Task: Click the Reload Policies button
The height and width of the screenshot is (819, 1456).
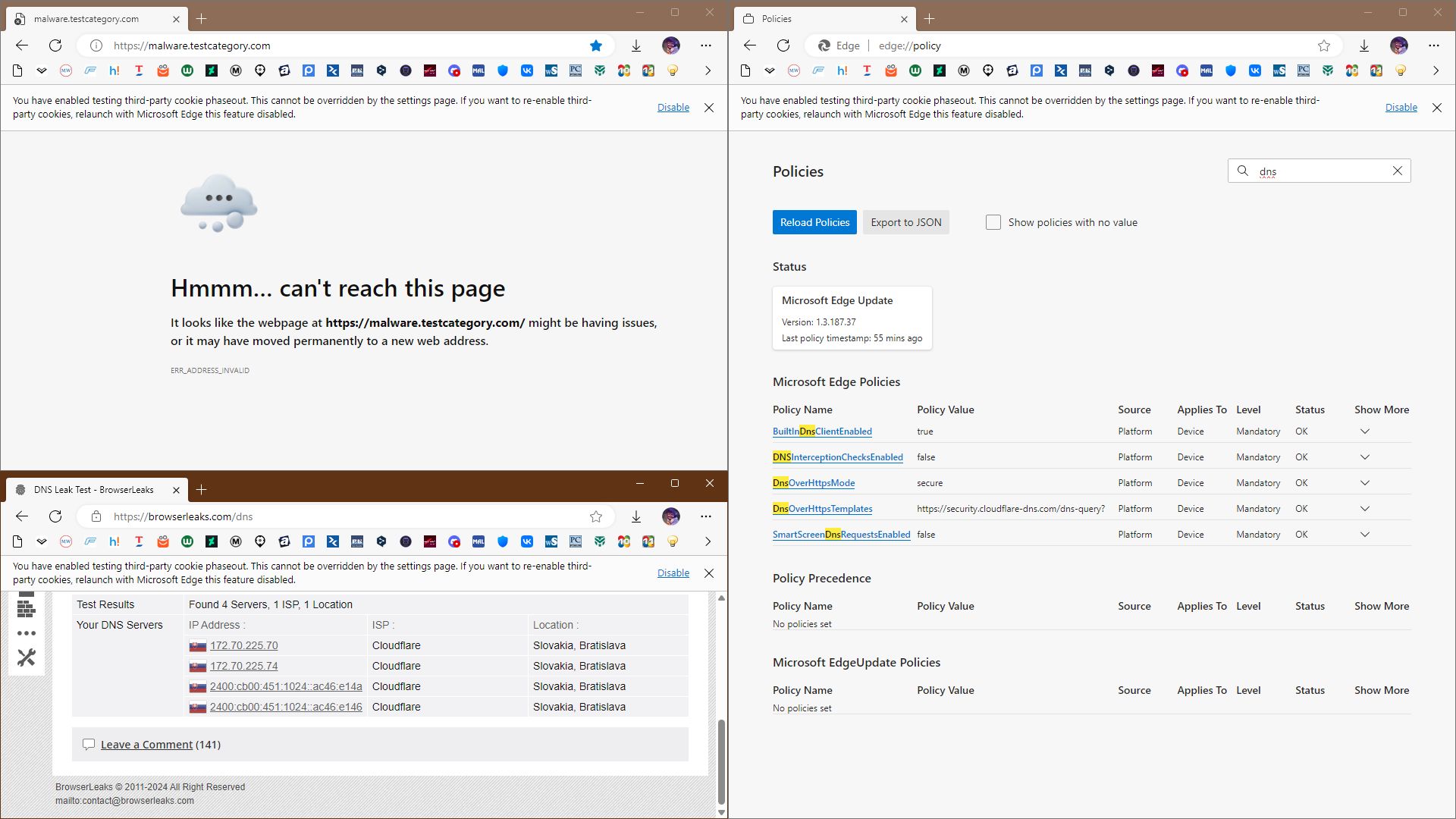Action: click(814, 222)
